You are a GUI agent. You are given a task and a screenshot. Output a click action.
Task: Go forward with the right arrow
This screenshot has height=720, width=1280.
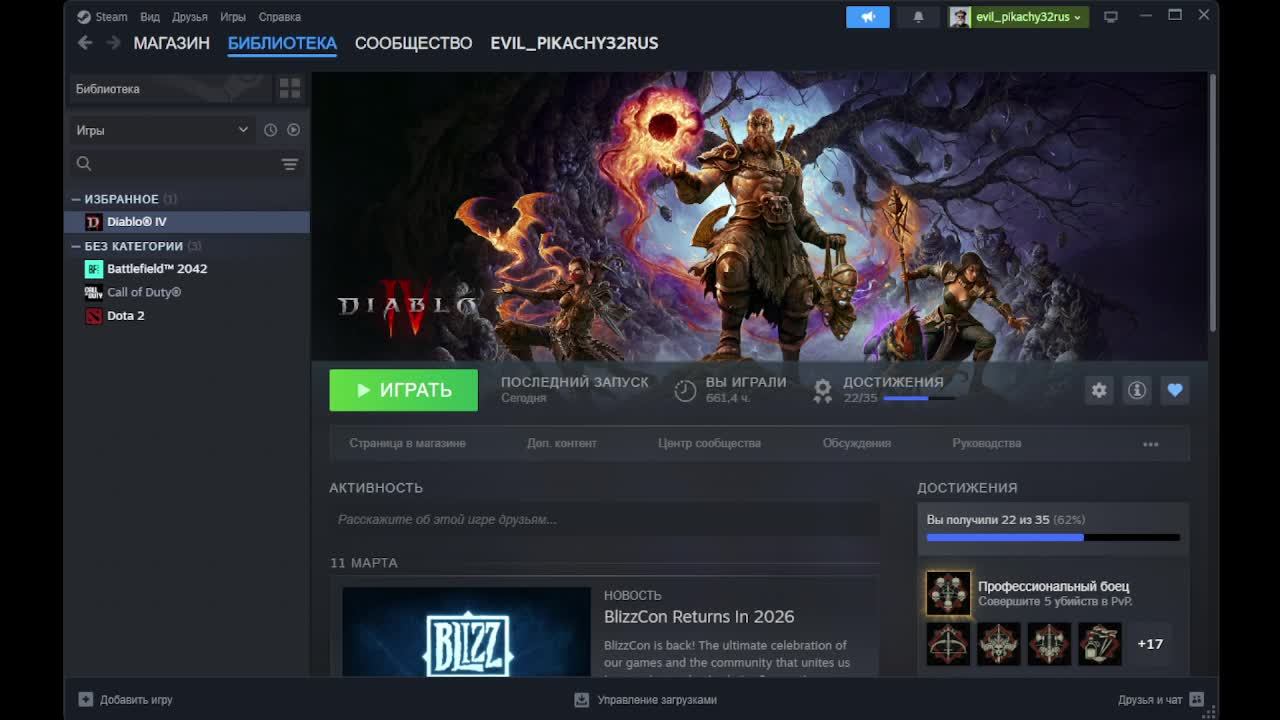pos(113,43)
